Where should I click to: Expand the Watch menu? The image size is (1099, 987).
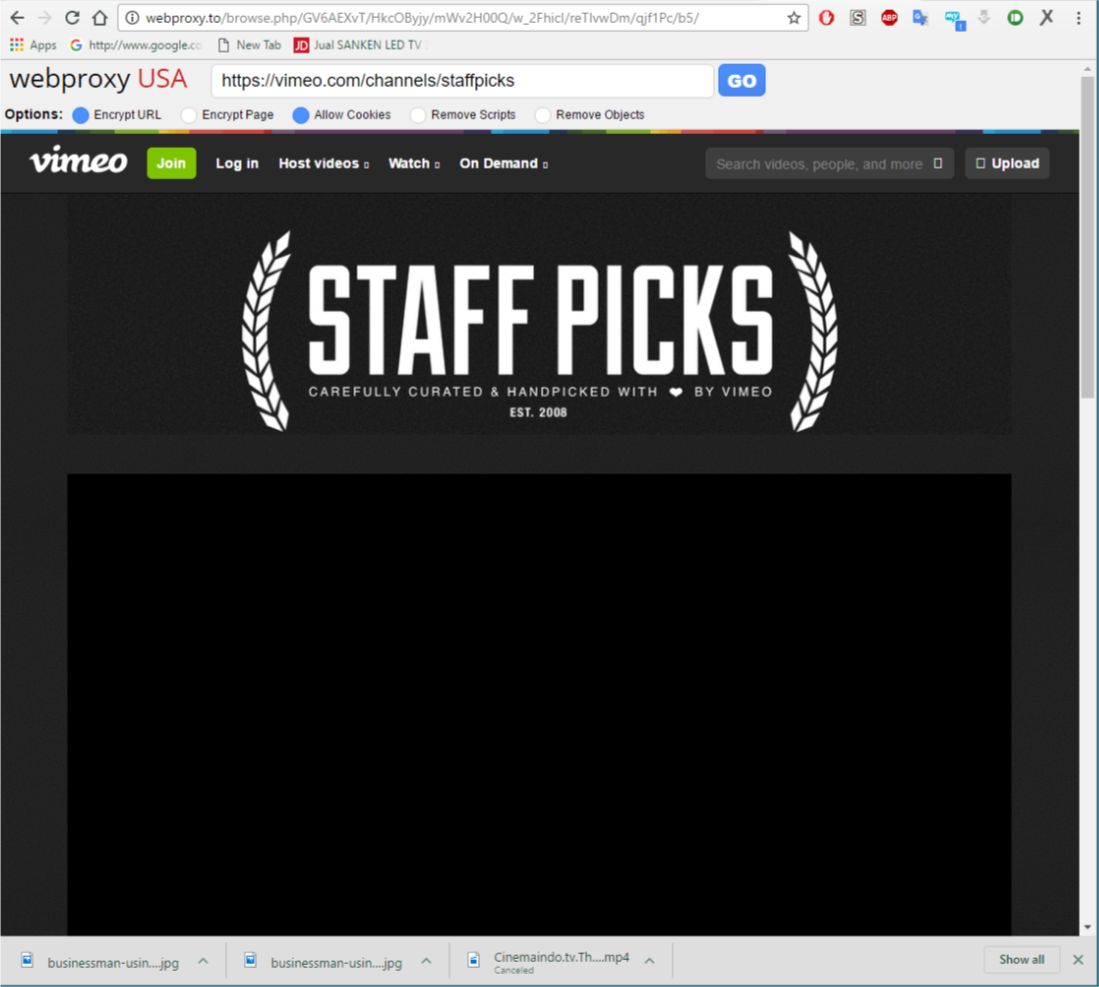pos(414,163)
